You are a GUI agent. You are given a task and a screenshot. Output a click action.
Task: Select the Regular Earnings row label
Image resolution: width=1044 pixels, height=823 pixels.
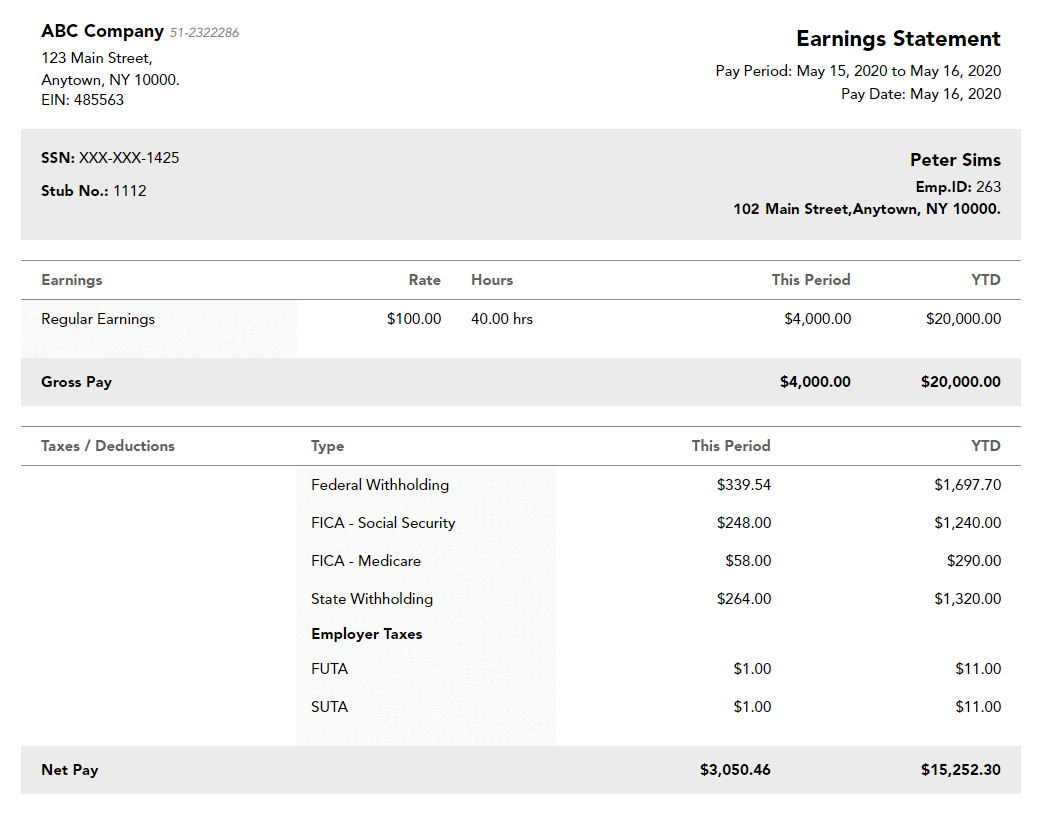[x=98, y=319]
